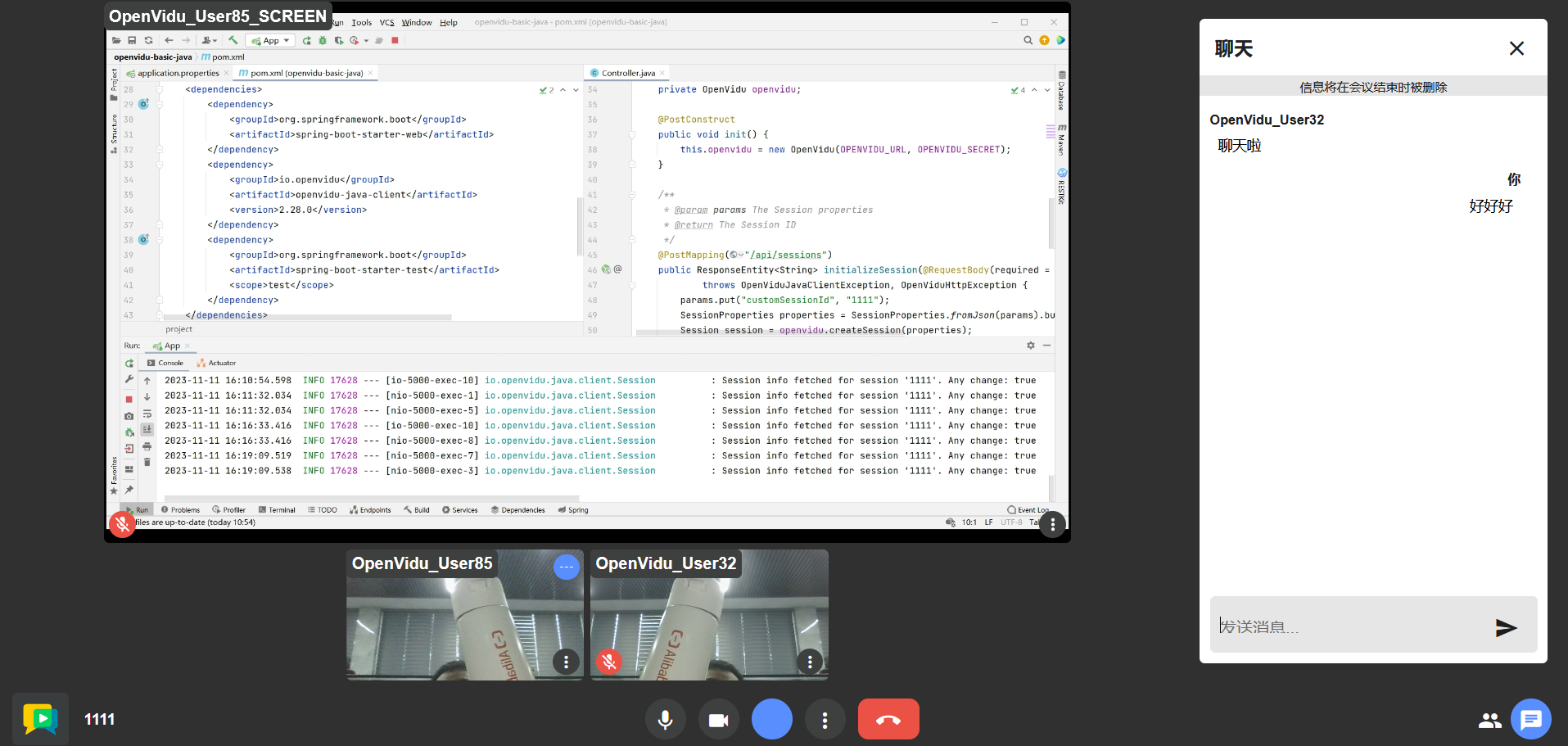
Task: Click the camera thread dump icon in Run panel
Action: click(x=129, y=416)
